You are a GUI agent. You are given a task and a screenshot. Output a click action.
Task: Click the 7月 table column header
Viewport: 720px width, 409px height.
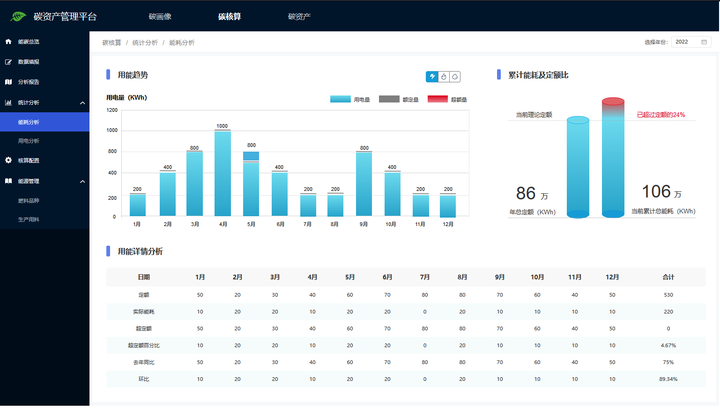[x=425, y=277]
